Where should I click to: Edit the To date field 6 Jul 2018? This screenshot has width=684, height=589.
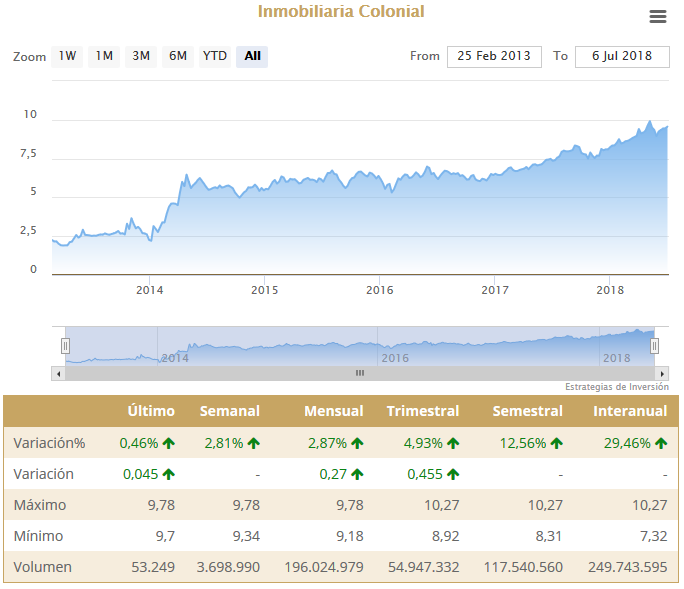coord(622,57)
